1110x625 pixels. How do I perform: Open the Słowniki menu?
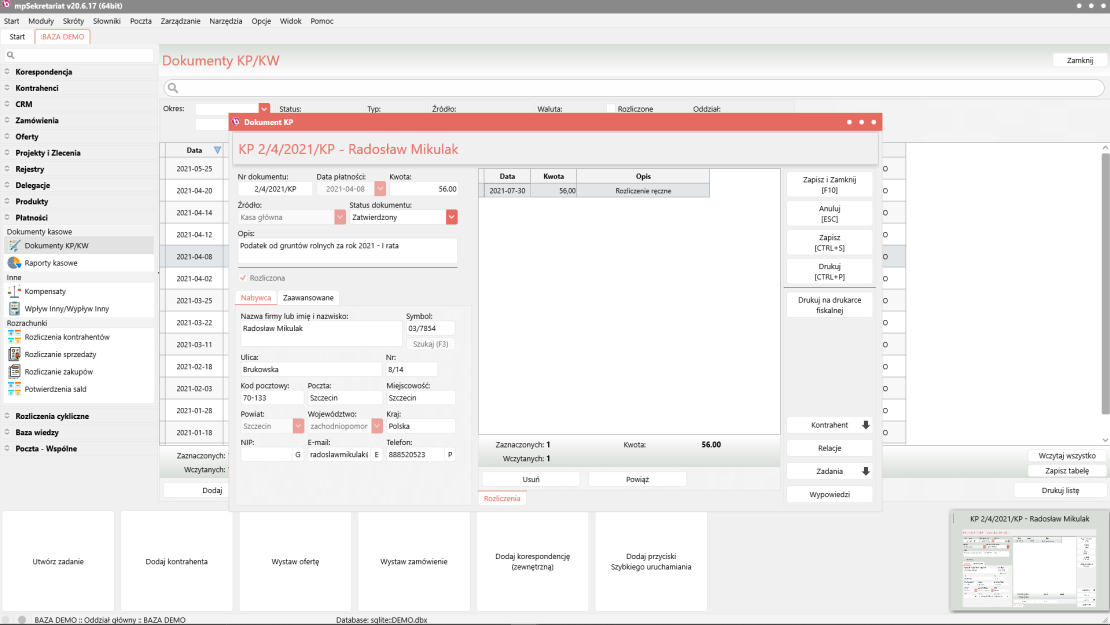point(106,21)
